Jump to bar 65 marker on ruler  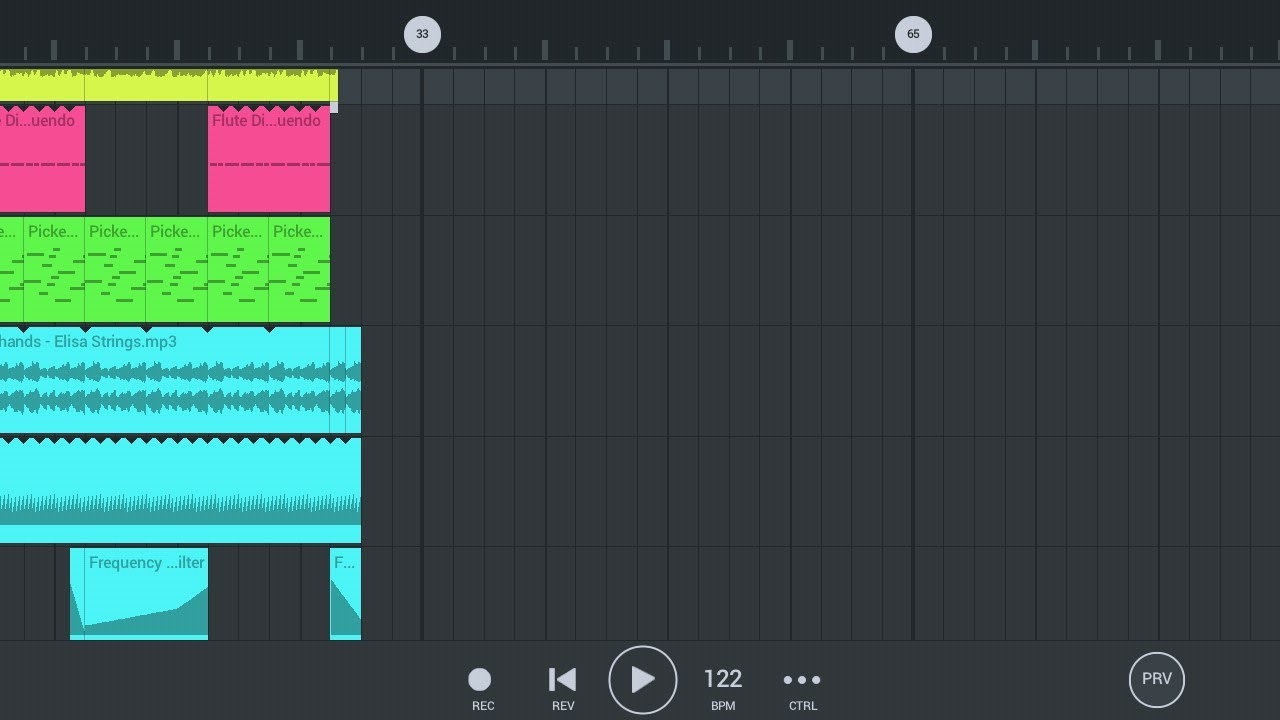coord(913,34)
